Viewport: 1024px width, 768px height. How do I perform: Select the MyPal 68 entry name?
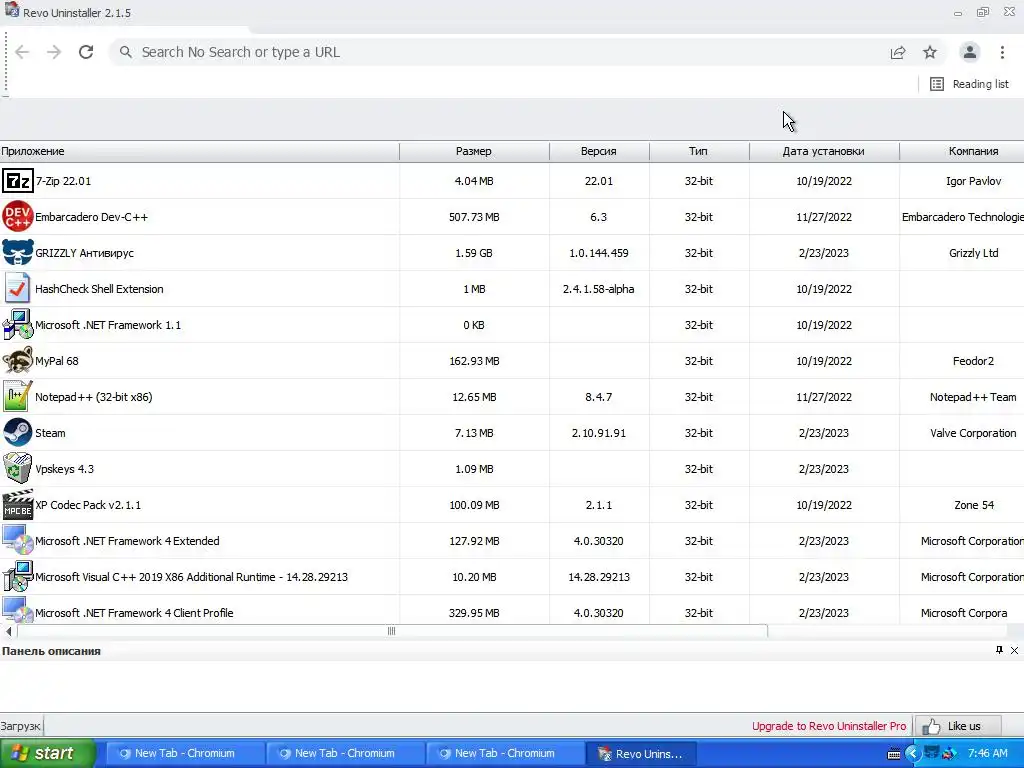[57, 361]
